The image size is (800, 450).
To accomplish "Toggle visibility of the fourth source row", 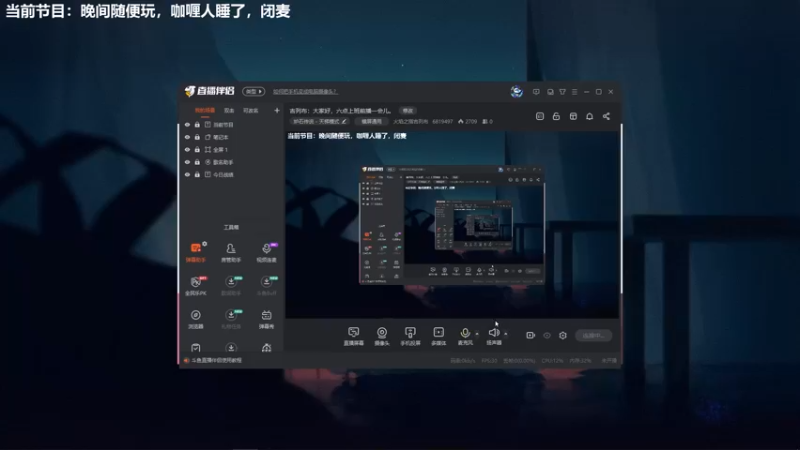I will [x=187, y=162].
